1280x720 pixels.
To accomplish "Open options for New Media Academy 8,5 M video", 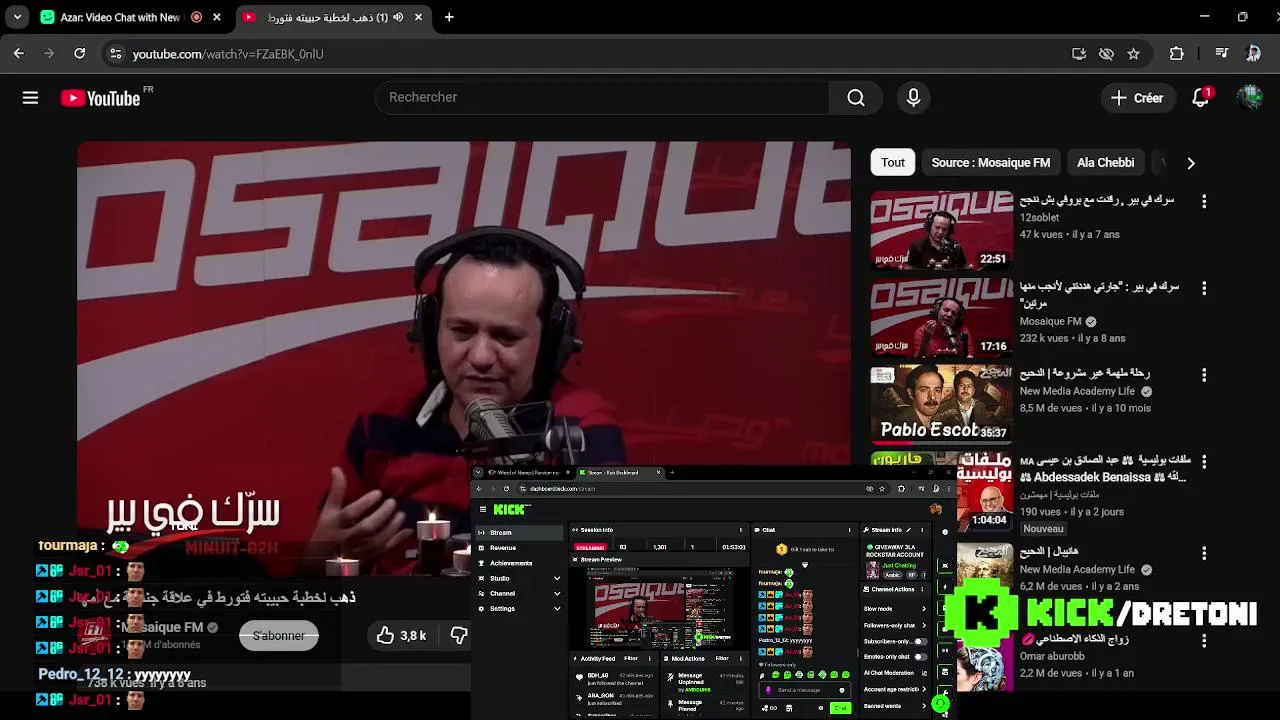I will (1204, 375).
